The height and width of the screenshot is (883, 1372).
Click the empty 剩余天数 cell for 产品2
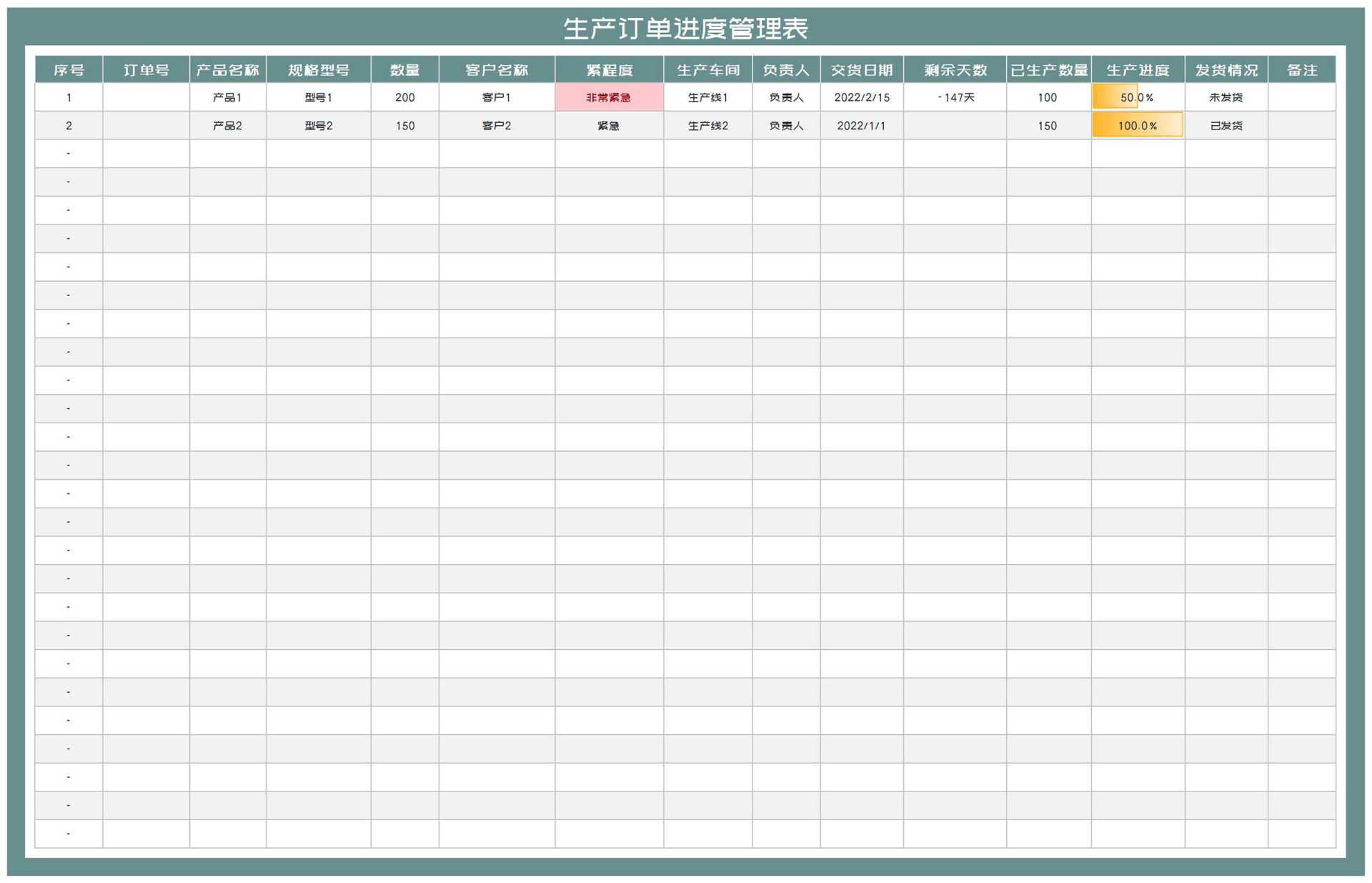(955, 125)
